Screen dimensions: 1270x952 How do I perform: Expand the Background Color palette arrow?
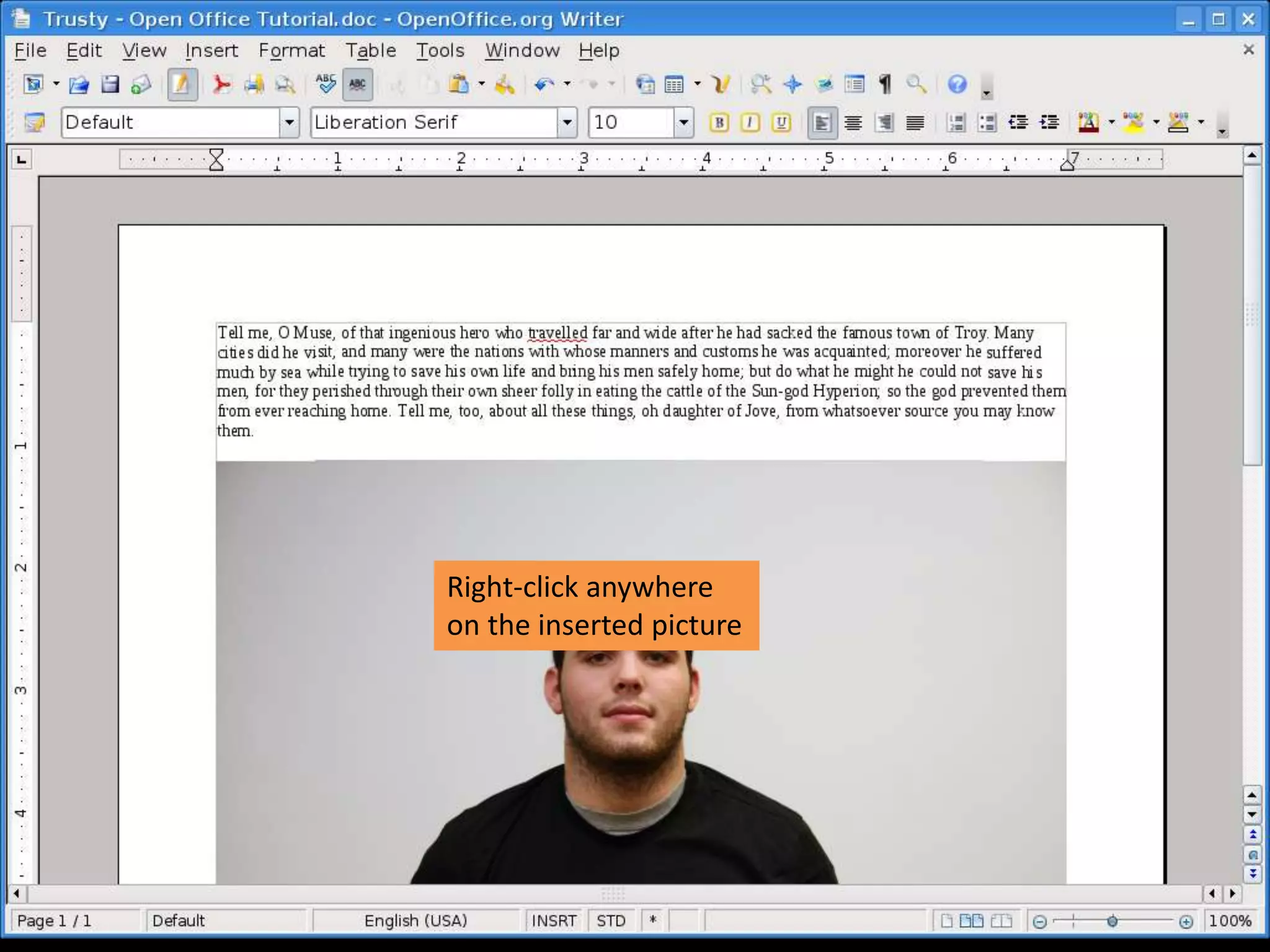click(1201, 123)
